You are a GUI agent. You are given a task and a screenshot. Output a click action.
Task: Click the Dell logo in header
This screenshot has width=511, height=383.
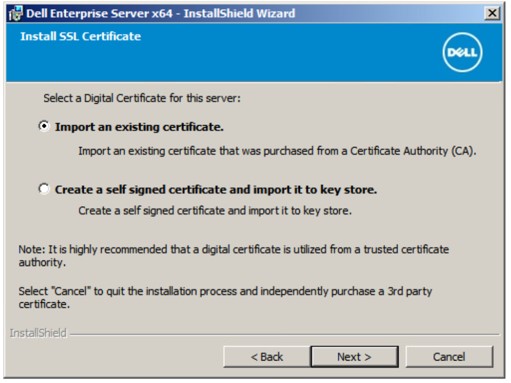(462, 52)
